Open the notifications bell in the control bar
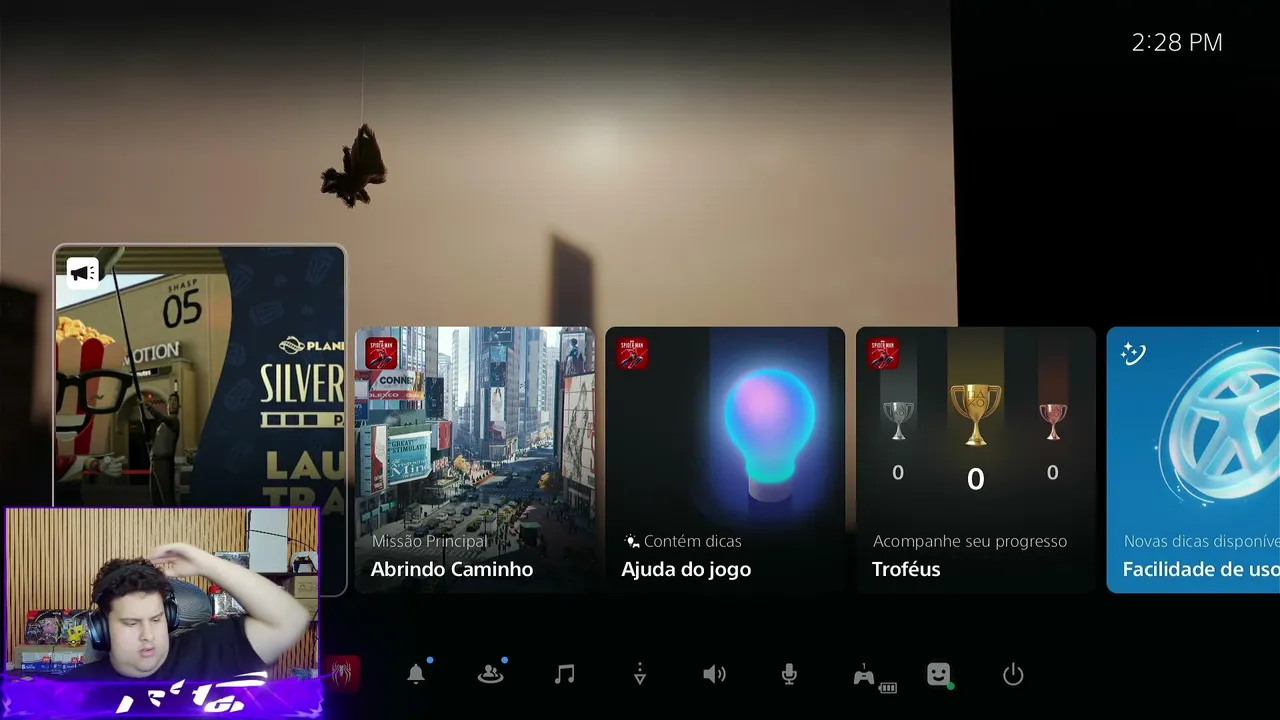 click(x=416, y=674)
